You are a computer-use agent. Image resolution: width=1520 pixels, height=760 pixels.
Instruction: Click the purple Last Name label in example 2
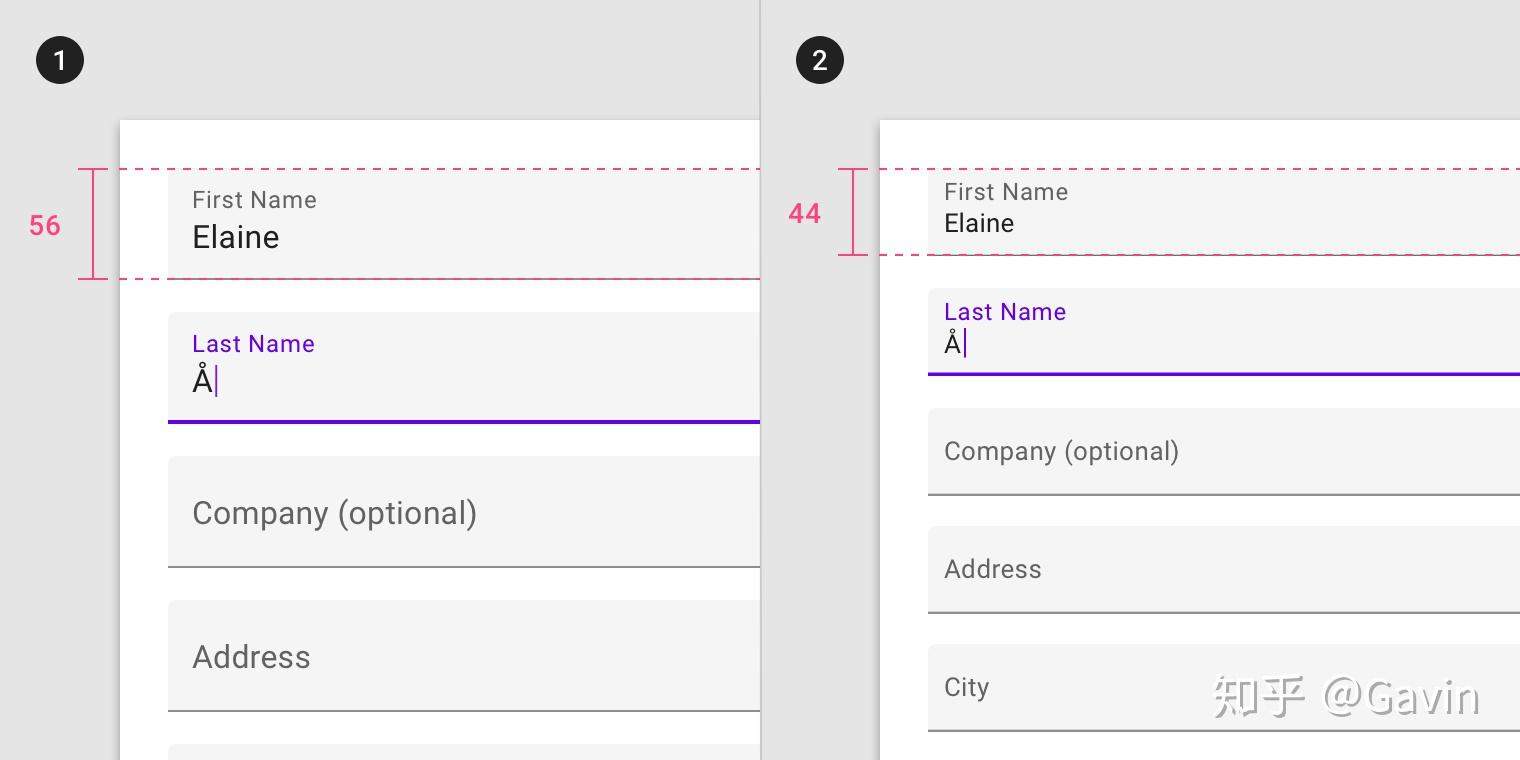[x=1005, y=312]
